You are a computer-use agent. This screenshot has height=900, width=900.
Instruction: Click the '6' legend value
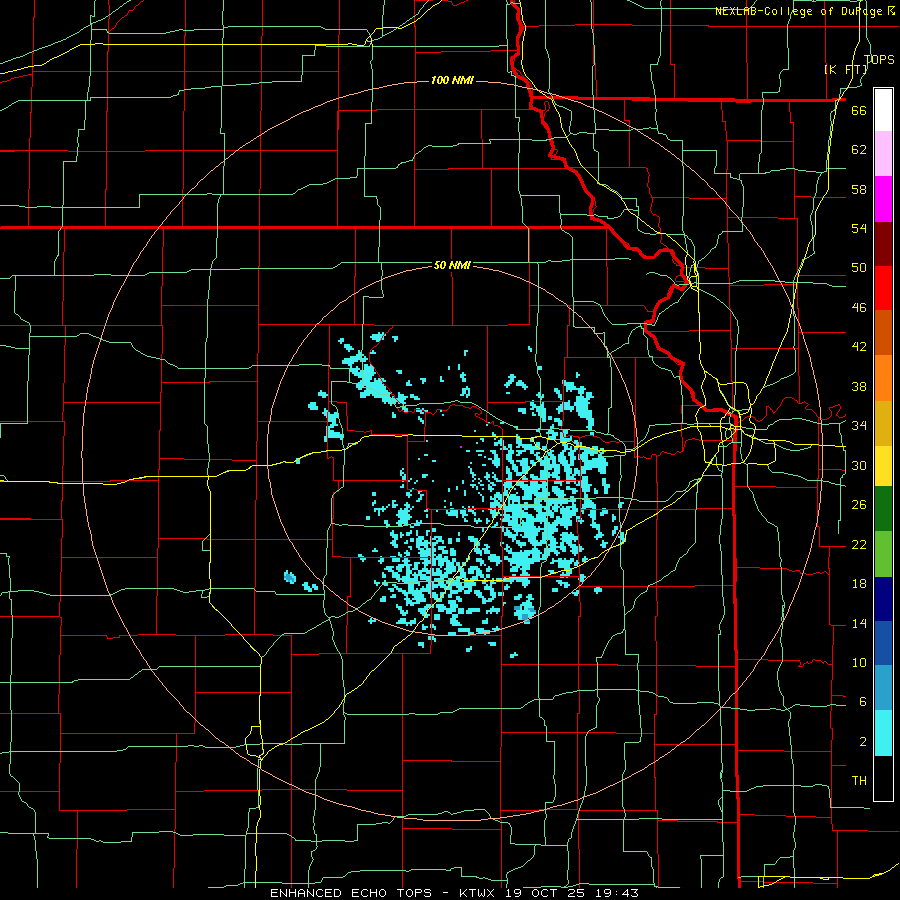pyautogui.click(x=862, y=701)
